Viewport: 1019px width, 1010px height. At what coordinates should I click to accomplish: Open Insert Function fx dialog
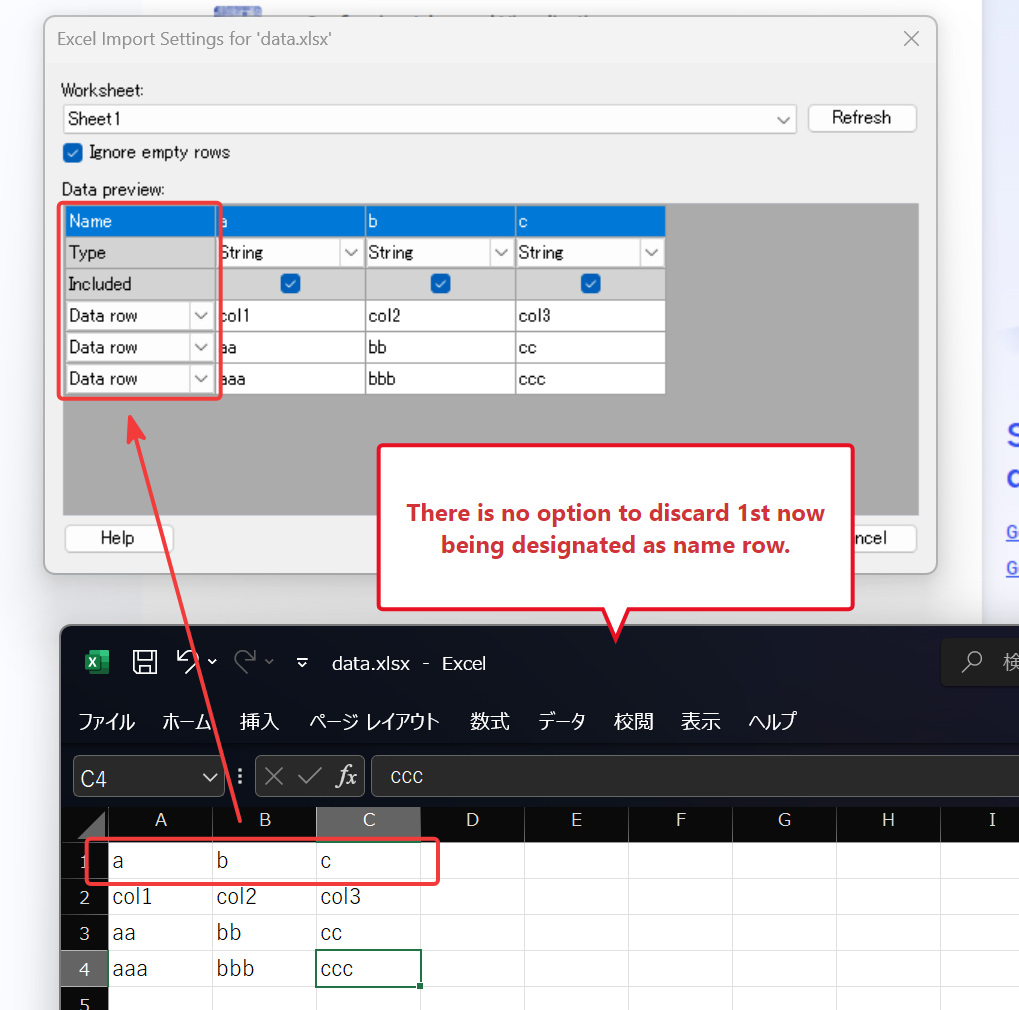tap(346, 776)
